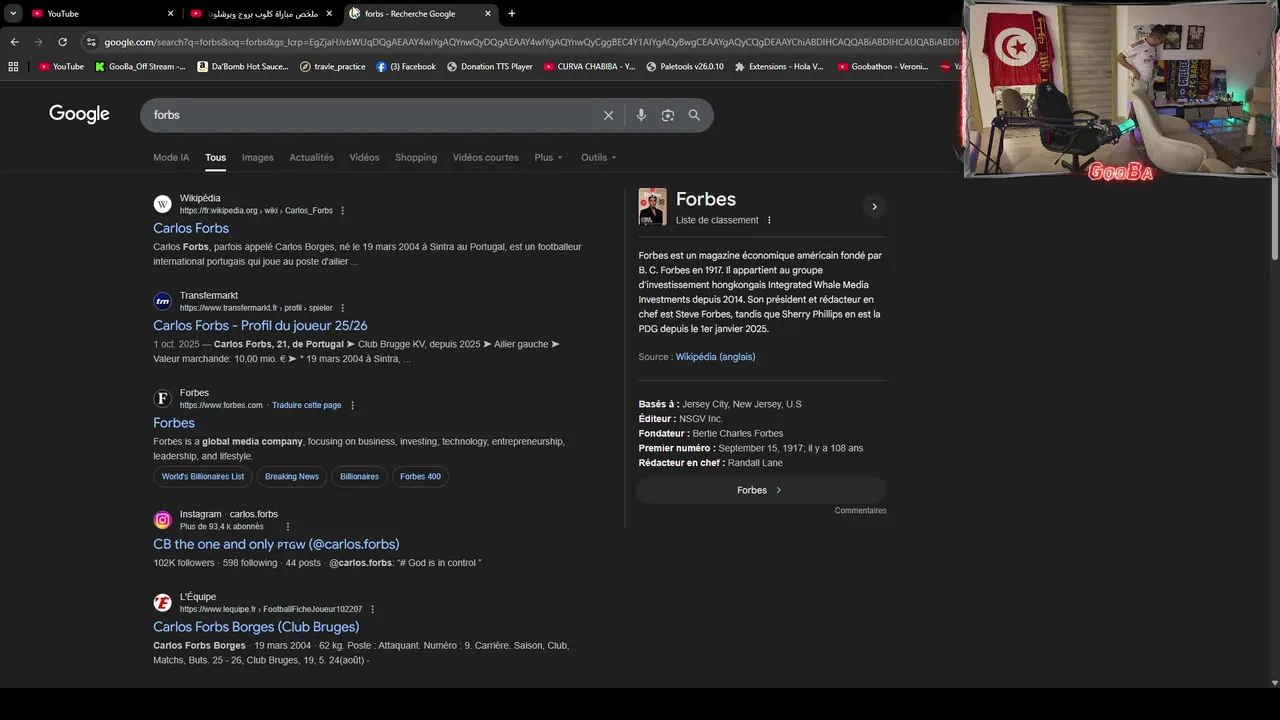Select the Vidéos courtes search tab

[485, 157]
